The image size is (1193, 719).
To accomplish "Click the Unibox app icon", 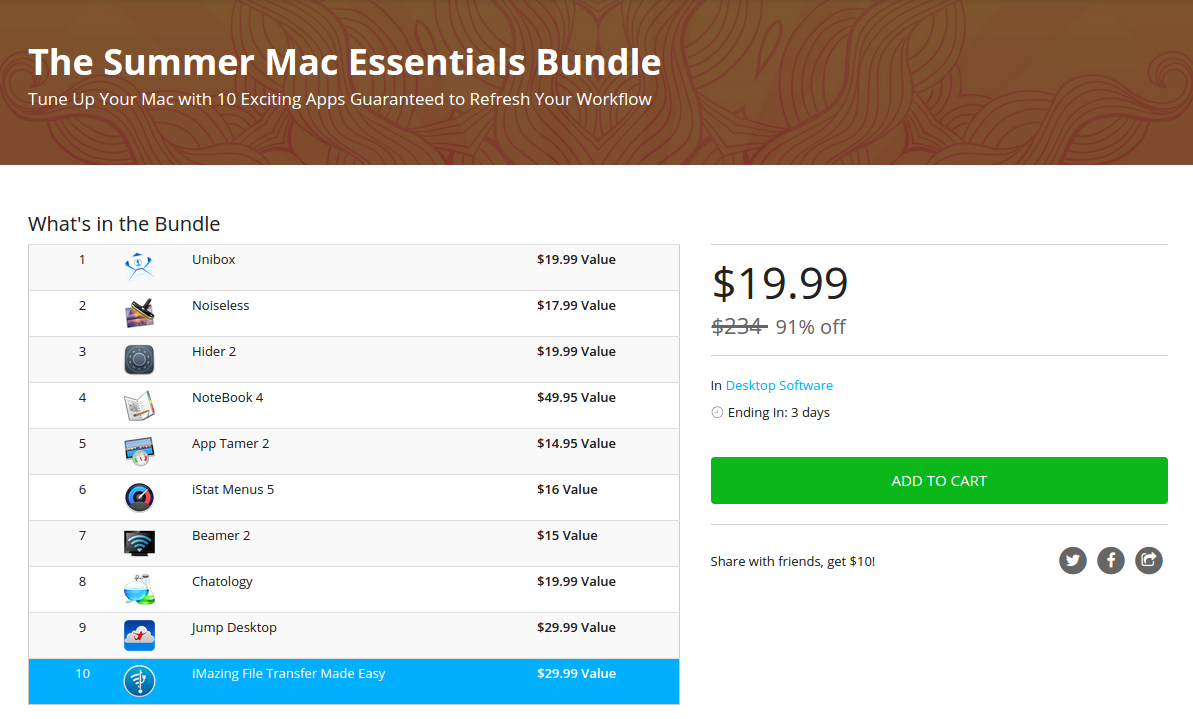I will 139,267.
